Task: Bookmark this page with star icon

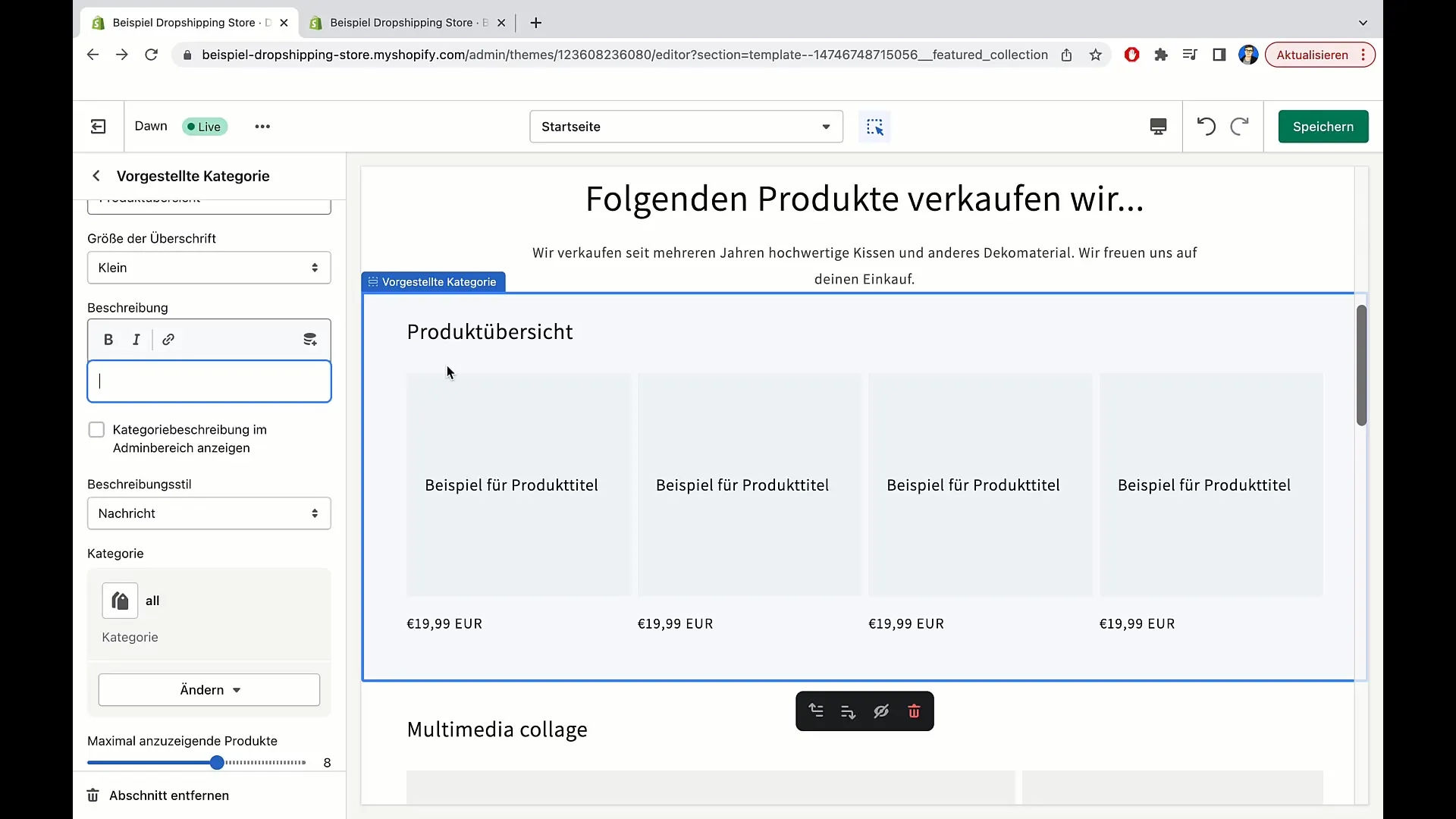Action: [1095, 55]
